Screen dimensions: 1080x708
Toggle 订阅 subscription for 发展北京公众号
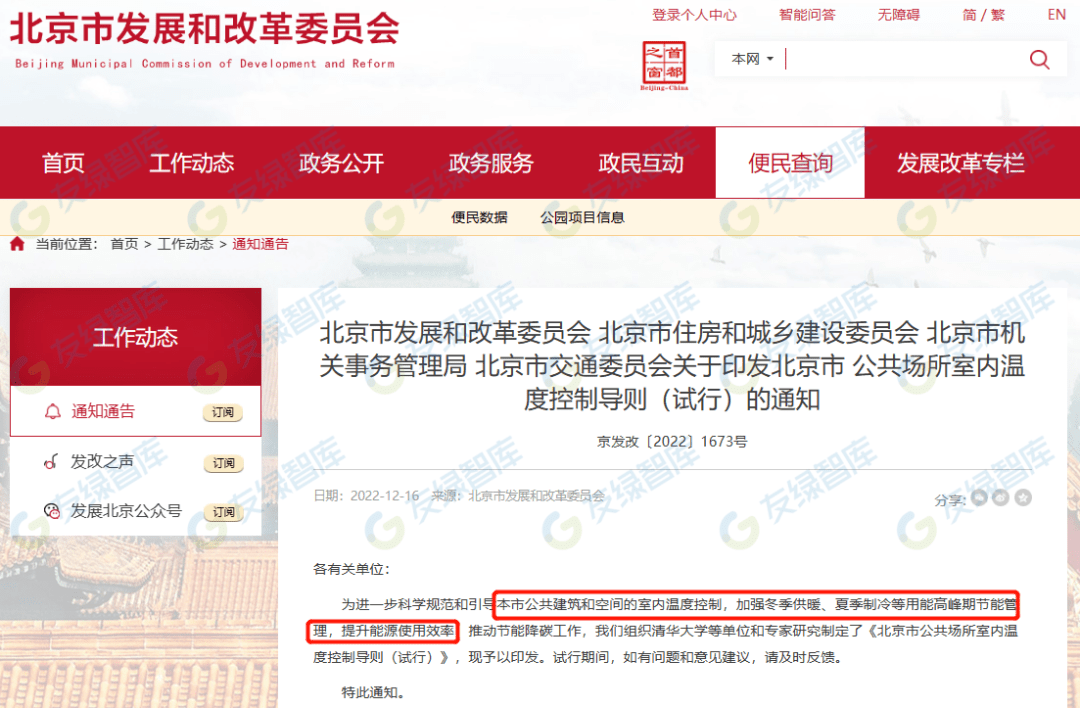(223, 512)
